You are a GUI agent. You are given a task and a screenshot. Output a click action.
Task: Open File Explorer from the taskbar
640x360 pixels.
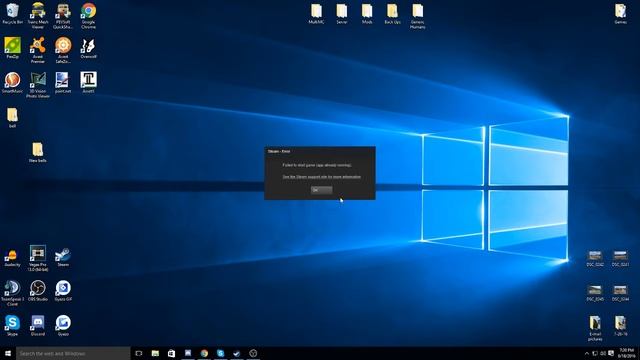click(x=155, y=353)
